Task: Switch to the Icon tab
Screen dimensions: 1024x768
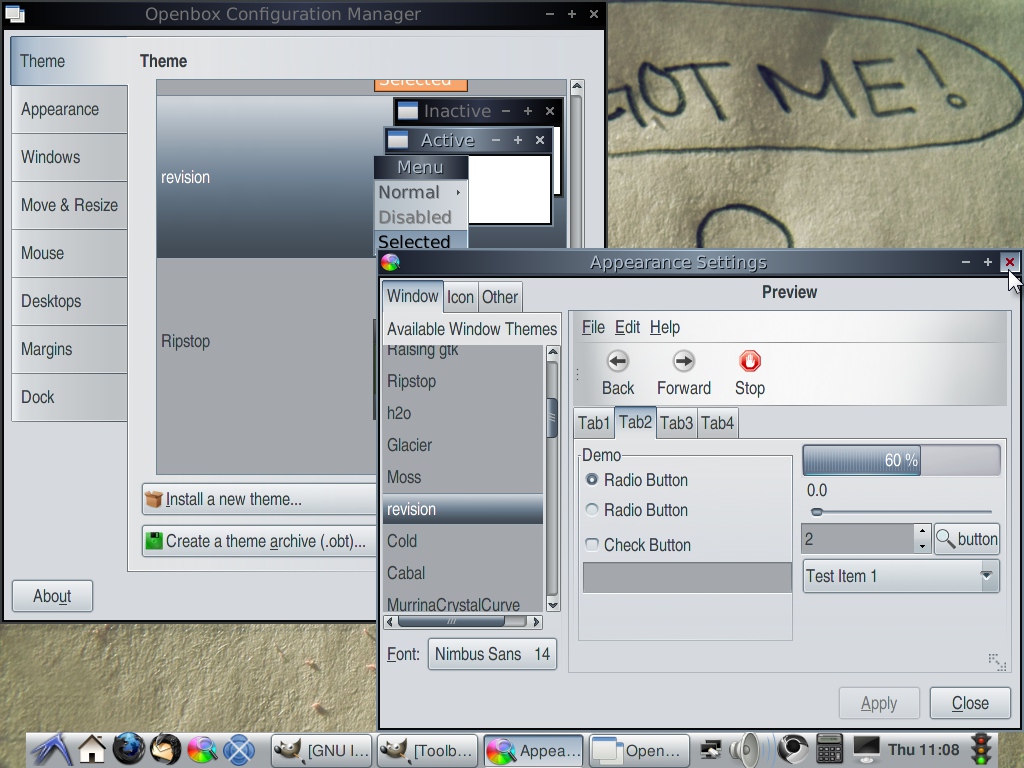Action: point(460,298)
